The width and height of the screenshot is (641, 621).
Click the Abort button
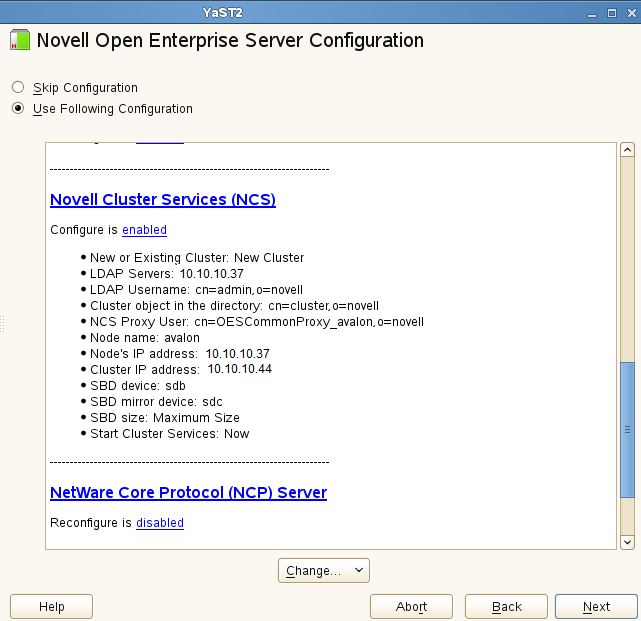click(411, 607)
